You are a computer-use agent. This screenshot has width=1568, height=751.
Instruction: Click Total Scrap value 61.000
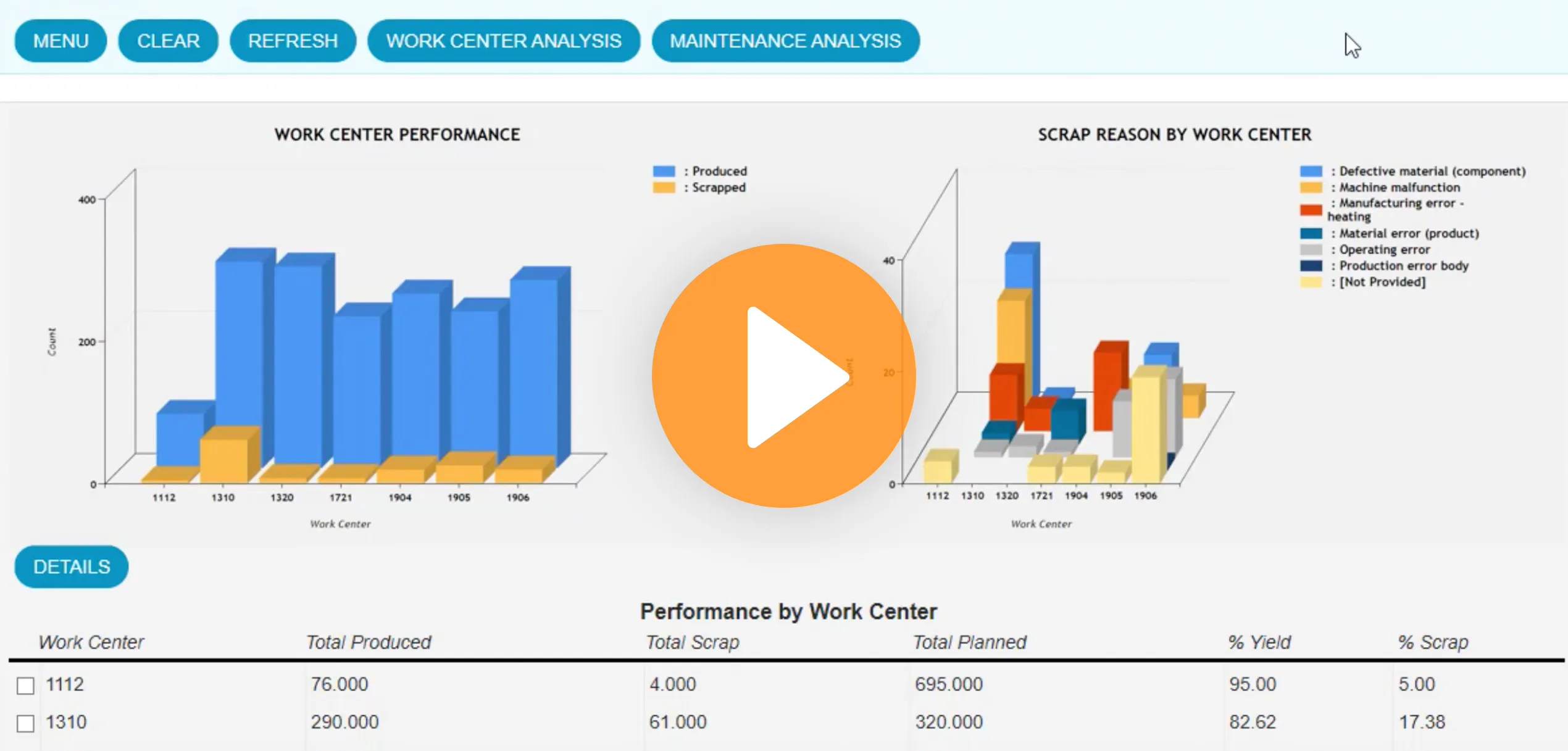tap(677, 721)
